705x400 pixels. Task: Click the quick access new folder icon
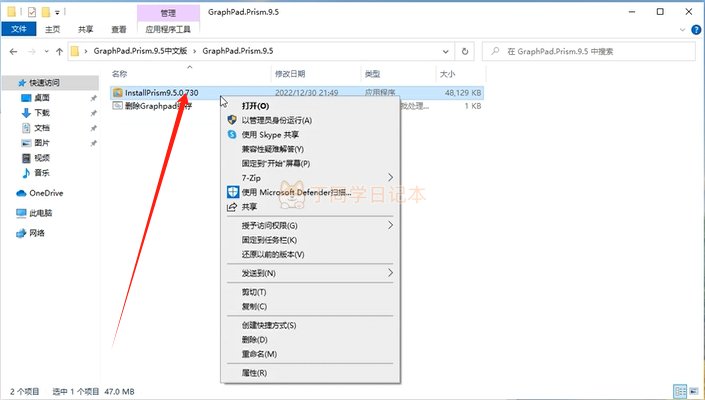click(45, 12)
